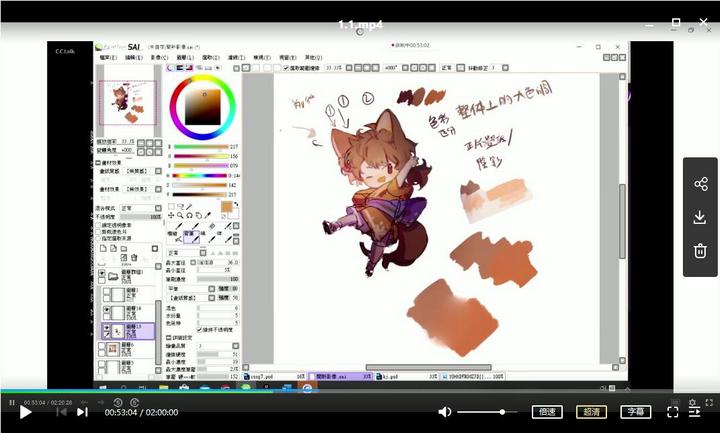Open the 編輯(E) menu in SAI
Screen dimensions: 720x433
pos(134,57)
